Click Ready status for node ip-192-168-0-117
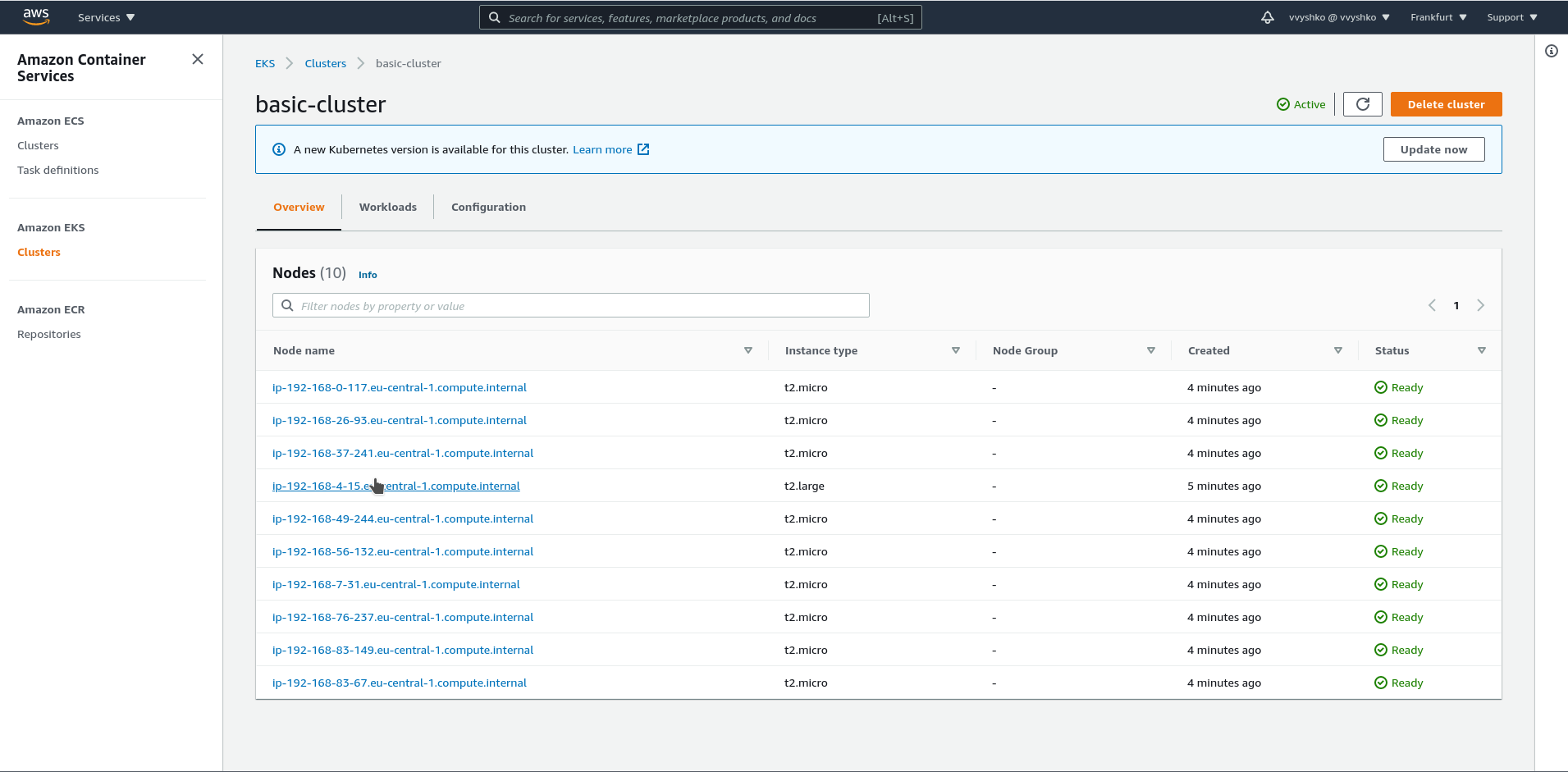Image resolution: width=1568 pixels, height=772 pixels. point(1399,387)
